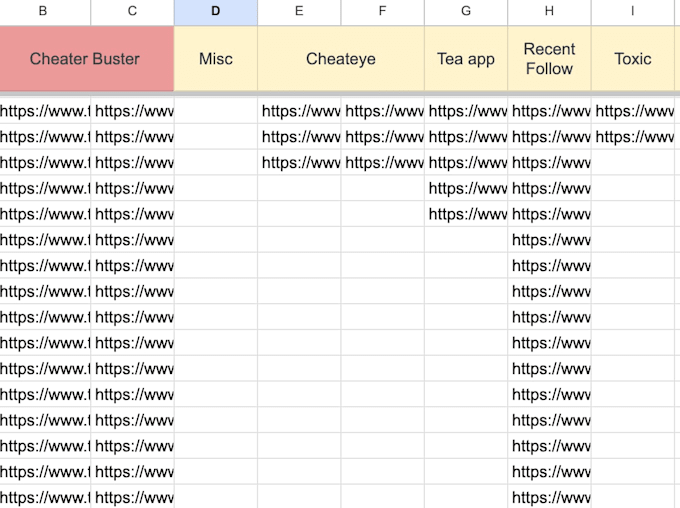The image size is (680, 508).
Task: Open the first link in column C
Action: click(134, 111)
